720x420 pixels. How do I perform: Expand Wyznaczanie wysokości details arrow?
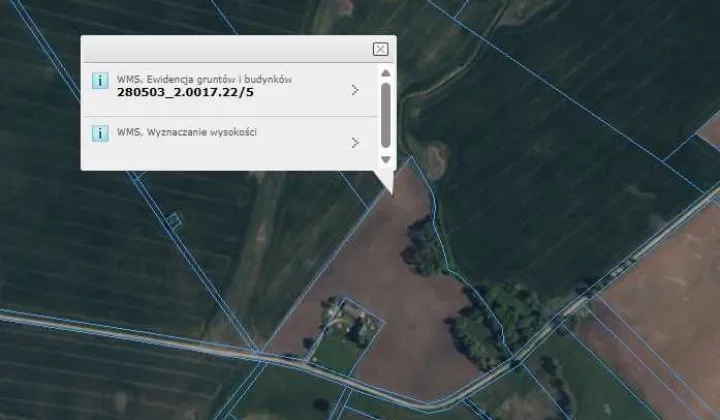pos(355,143)
